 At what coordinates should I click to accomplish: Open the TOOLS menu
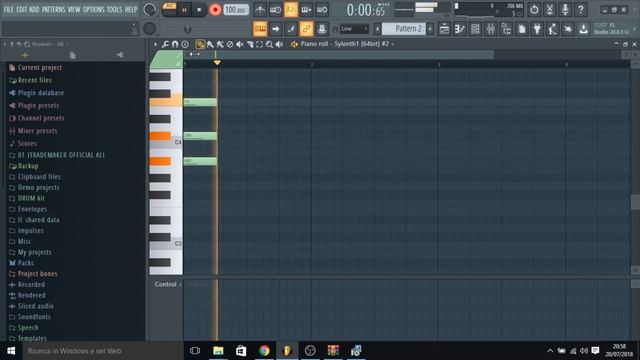[114, 9]
